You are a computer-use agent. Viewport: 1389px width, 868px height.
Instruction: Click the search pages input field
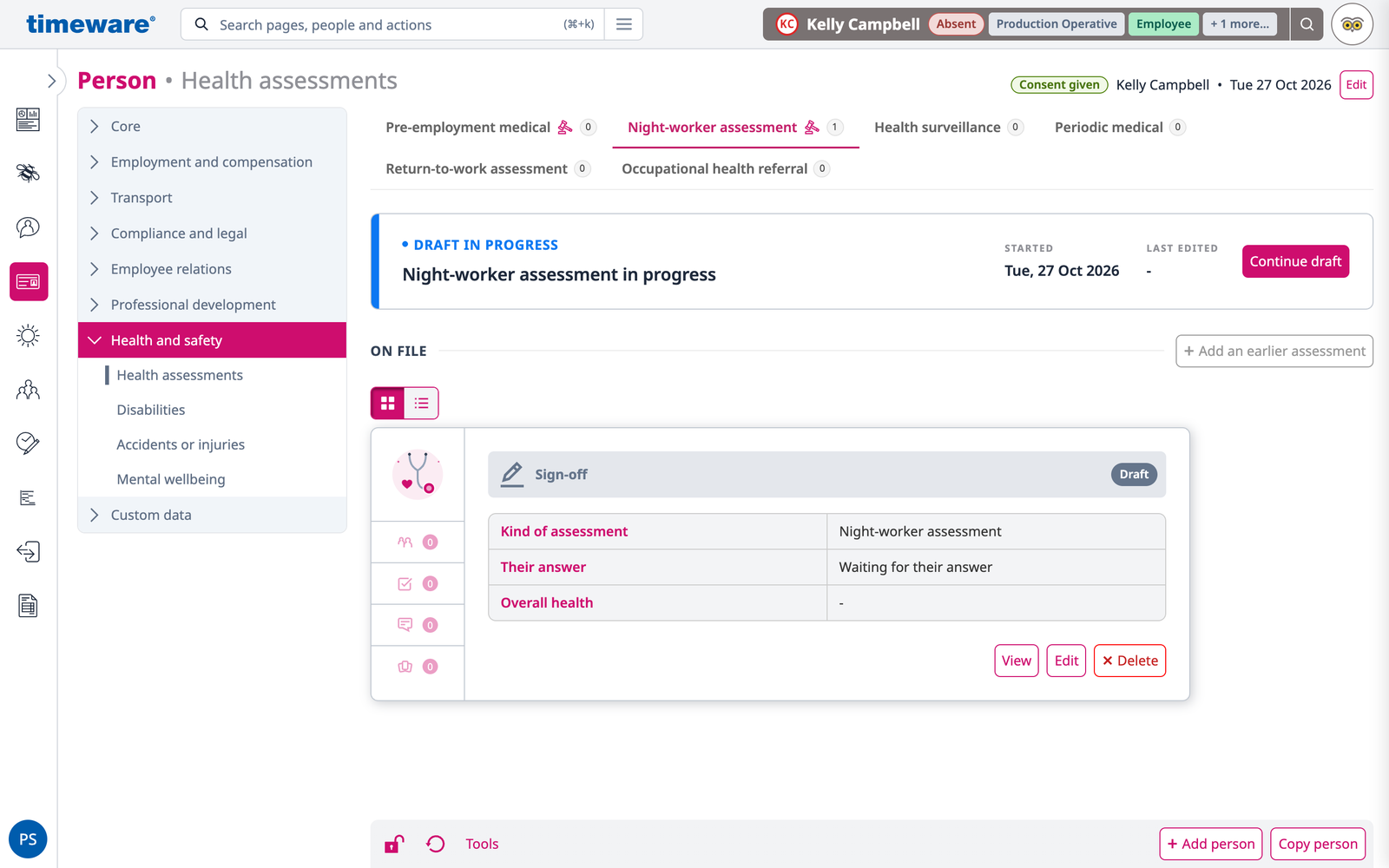[x=391, y=24]
